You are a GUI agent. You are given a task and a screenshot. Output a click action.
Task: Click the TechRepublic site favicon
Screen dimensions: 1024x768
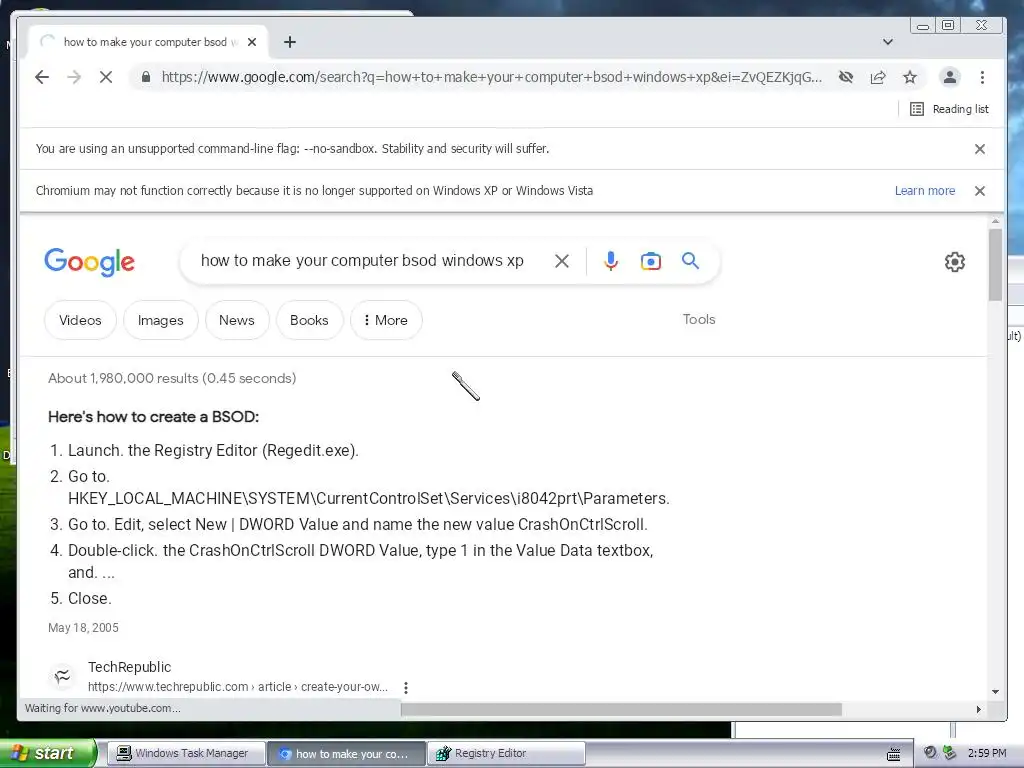[63, 676]
